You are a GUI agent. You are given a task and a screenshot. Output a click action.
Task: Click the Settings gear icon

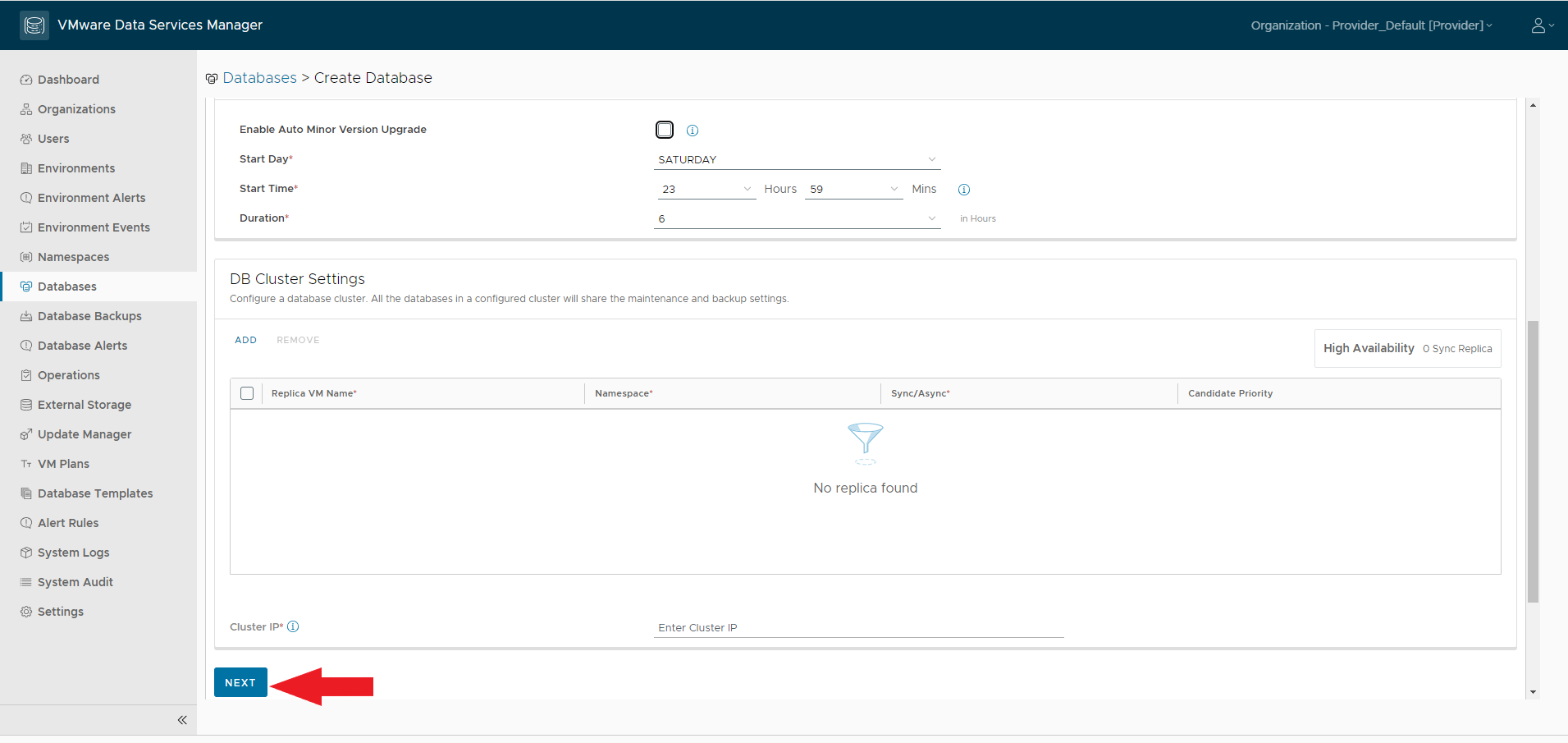(26, 612)
